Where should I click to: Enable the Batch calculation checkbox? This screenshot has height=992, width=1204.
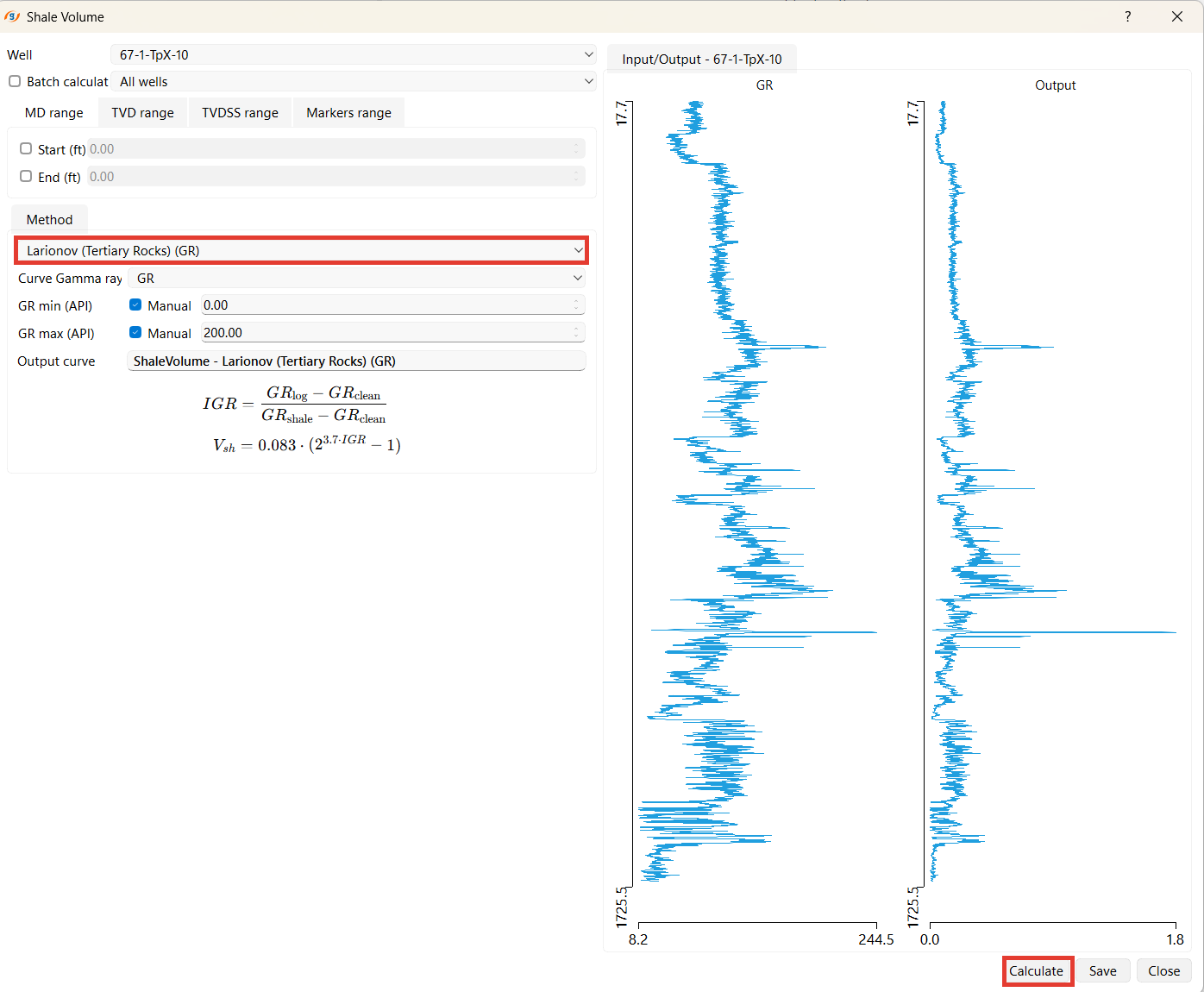pyautogui.click(x=15, y=81)
